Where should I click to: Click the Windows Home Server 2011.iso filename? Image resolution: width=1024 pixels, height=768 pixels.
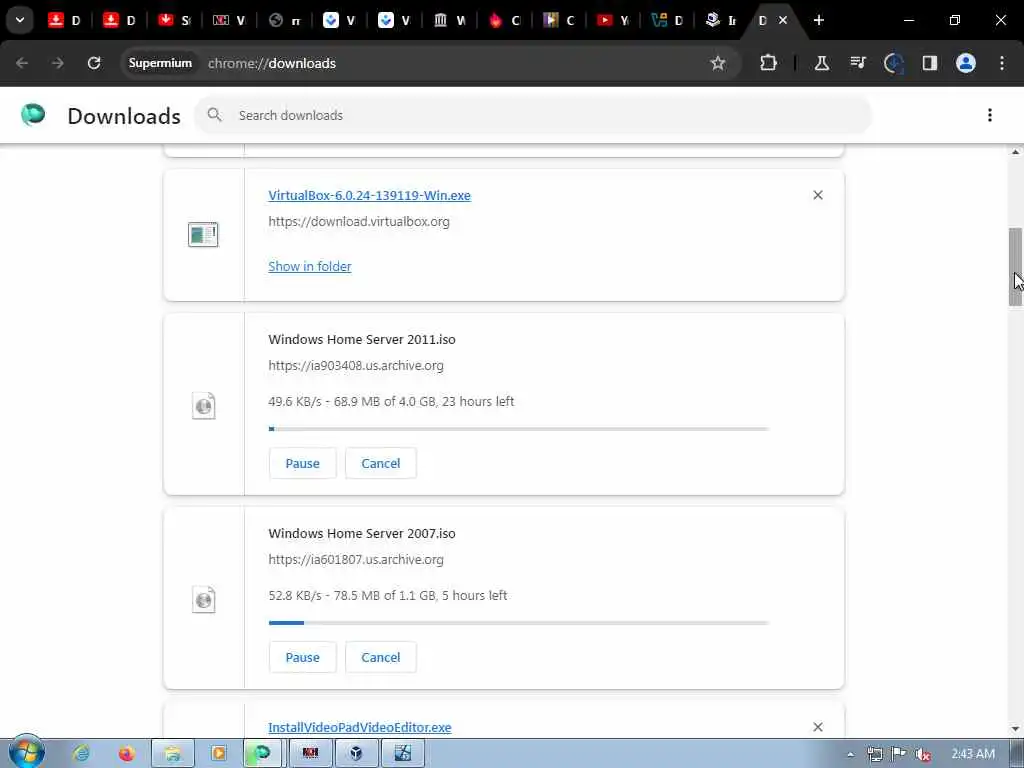(x=362, y=340)
